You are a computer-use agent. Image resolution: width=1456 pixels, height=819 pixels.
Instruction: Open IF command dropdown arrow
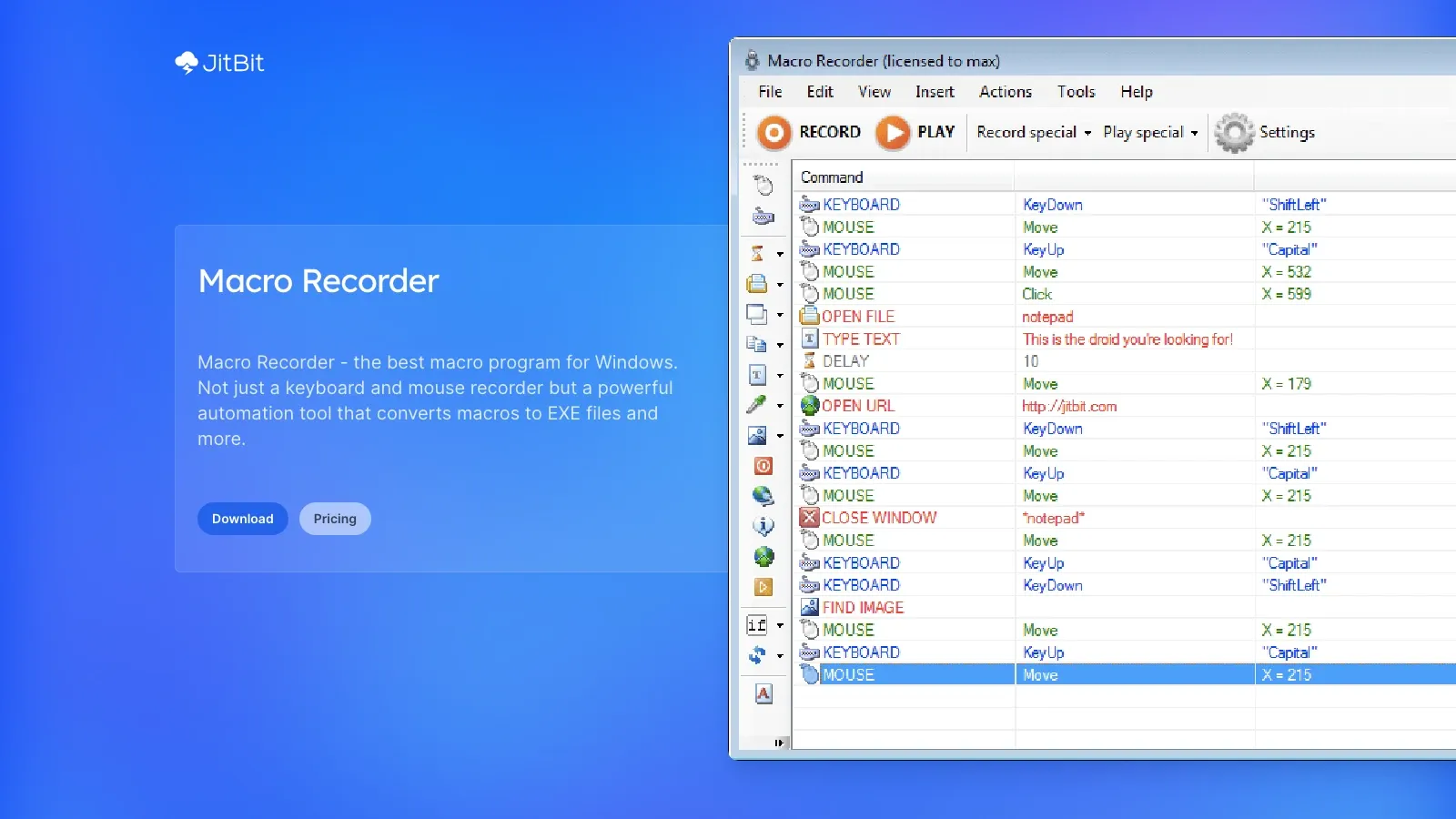[780, 625]
